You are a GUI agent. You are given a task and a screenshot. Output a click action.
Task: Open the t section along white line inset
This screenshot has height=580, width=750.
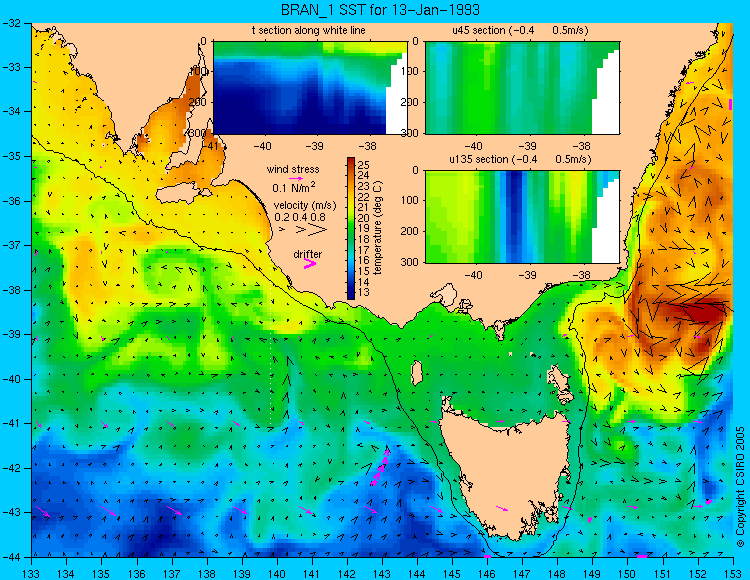[310, 88]
